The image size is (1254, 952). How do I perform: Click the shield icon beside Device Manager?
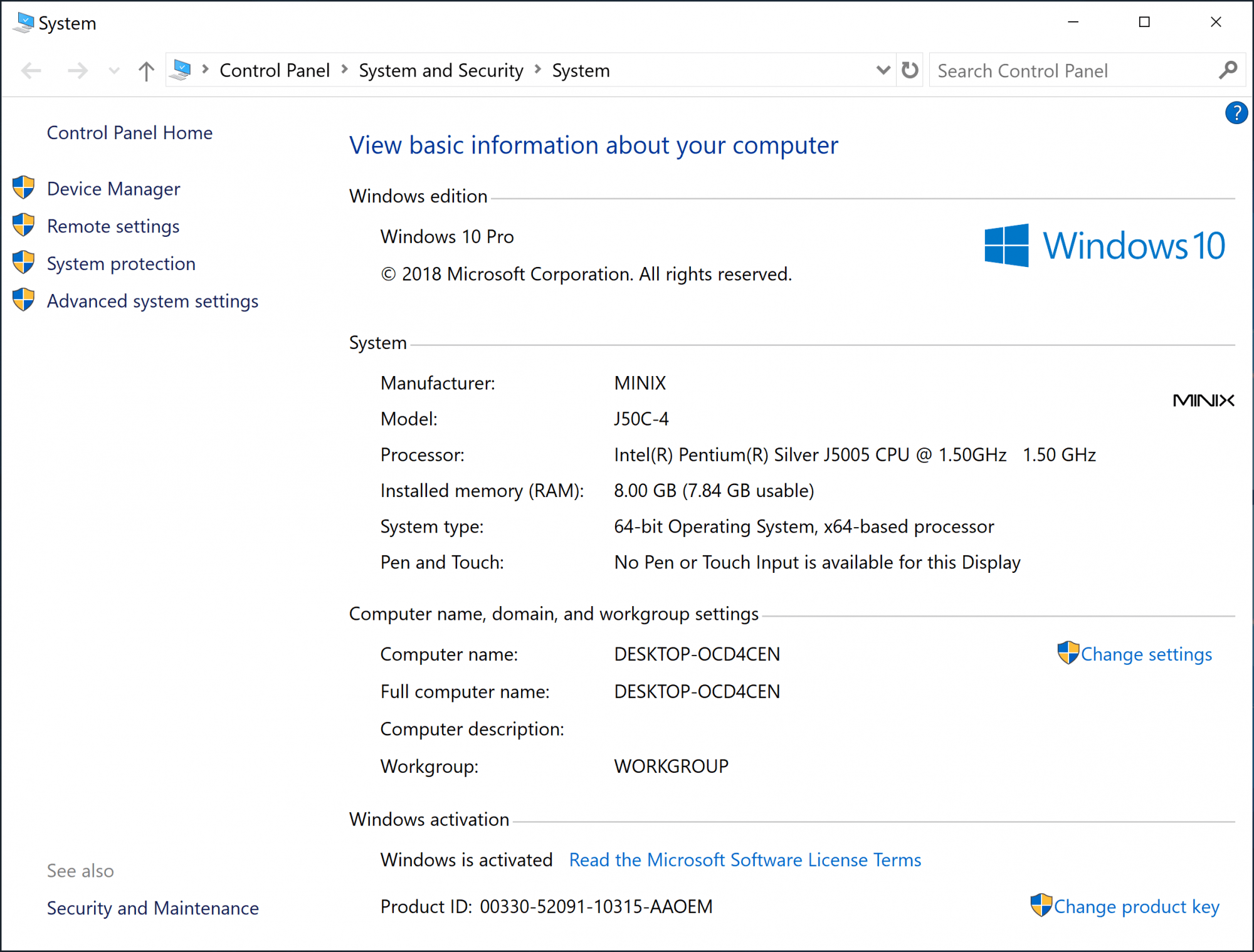(x=24, y=187)
